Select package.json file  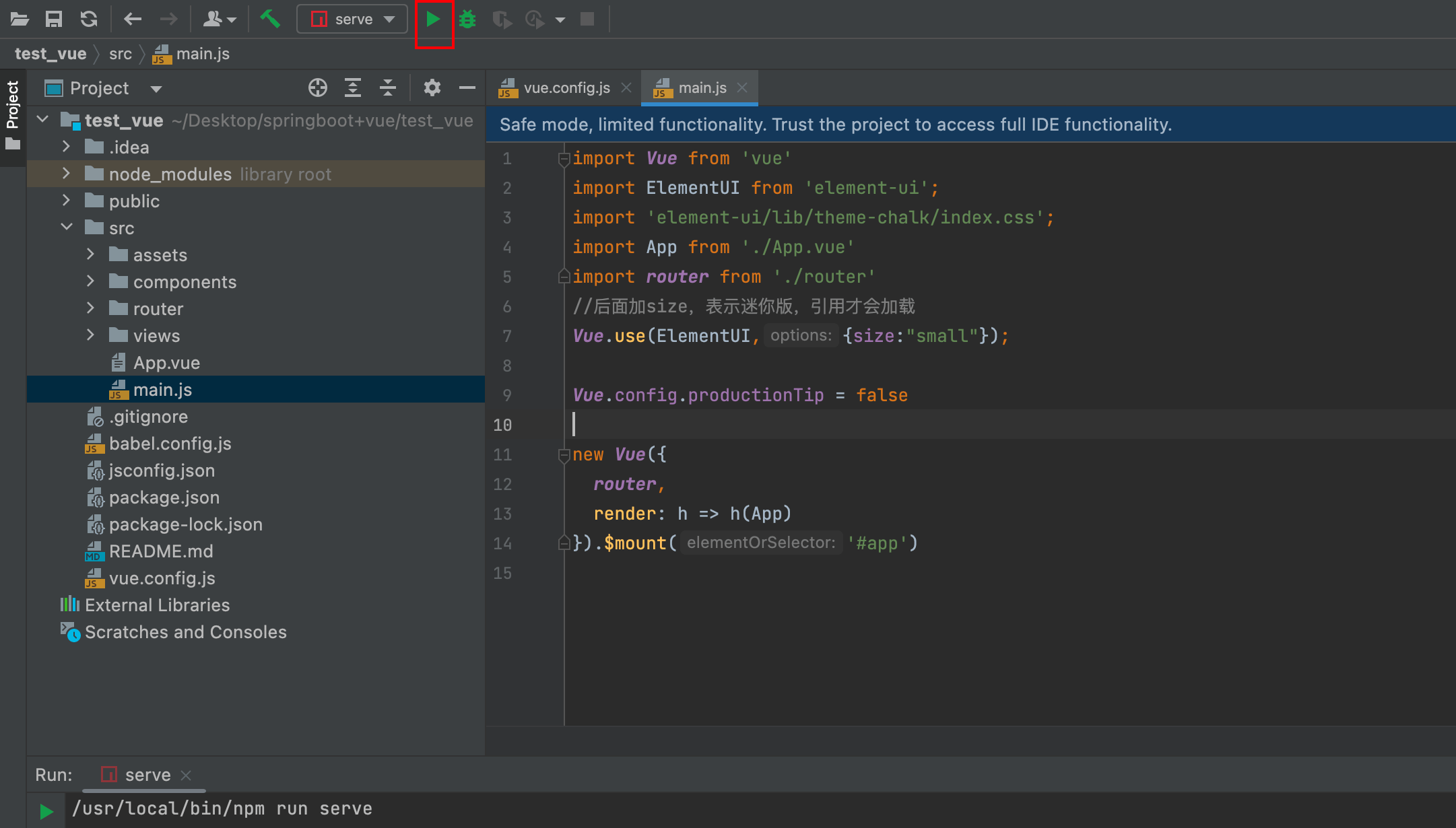point(256,497)
